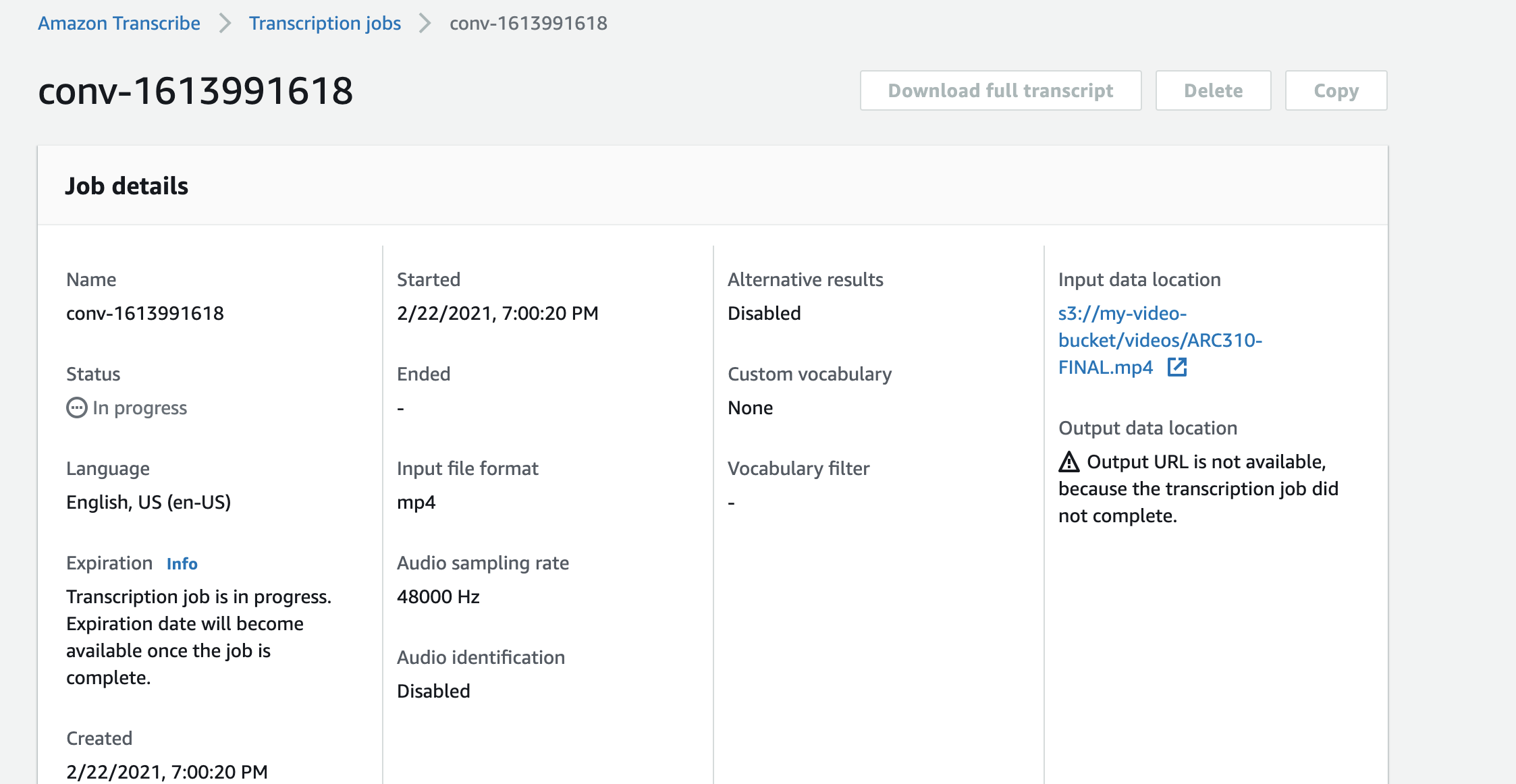The height and width of the screenshot is (784, 1516).
Task: Select Name value conv-1613991618
Action: (x=144, y=313)
